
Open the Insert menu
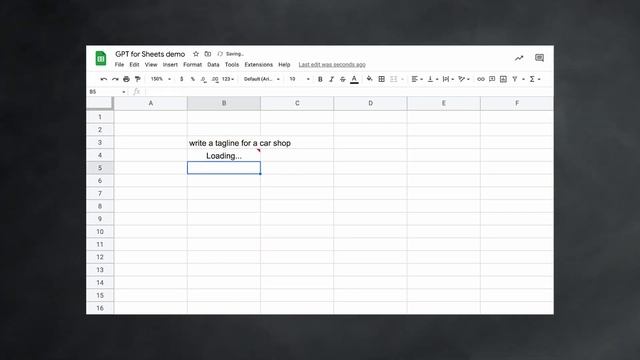click(x=170, y=64)
